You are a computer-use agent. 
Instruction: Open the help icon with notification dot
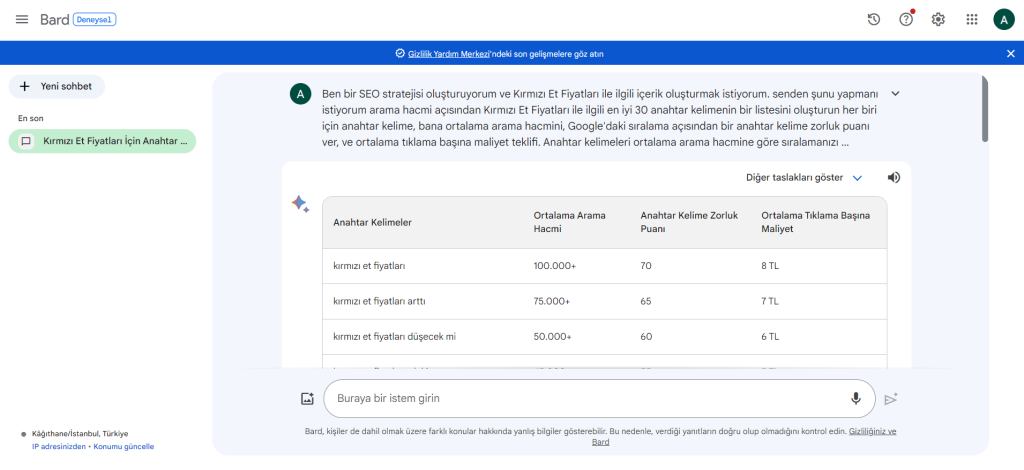pyautogui.click(x=906, y=19)
